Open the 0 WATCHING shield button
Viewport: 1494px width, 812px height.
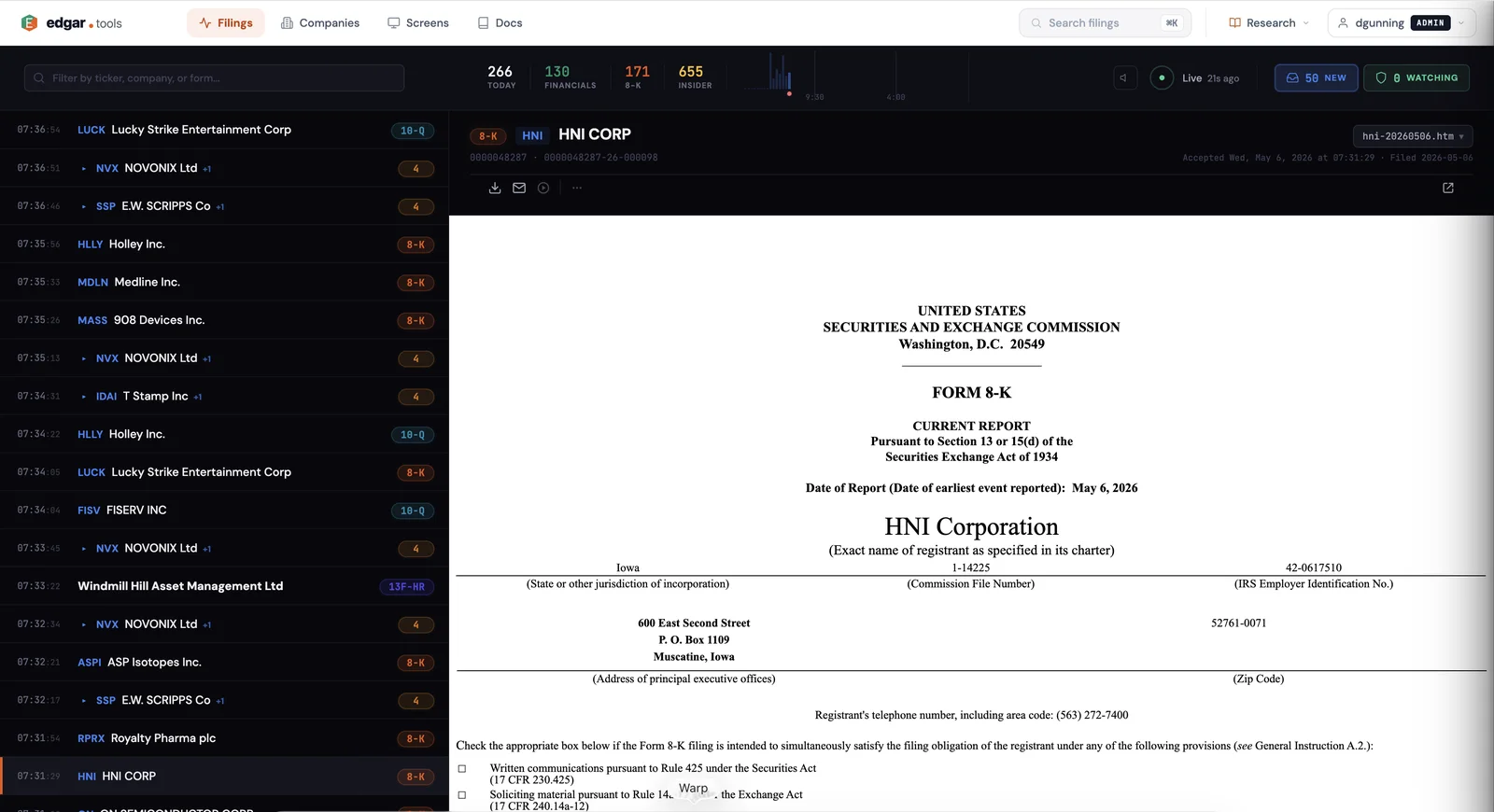pyautogui.click(x=1416, y=77)
